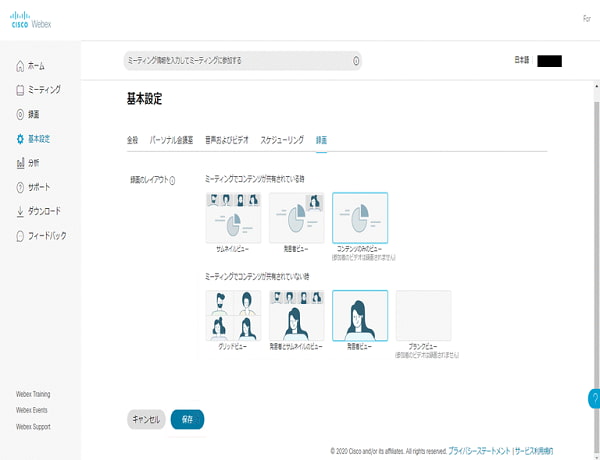The image size is (600, 460).
Task: Open the 日本語 language selector
Action: click(522, 60)
